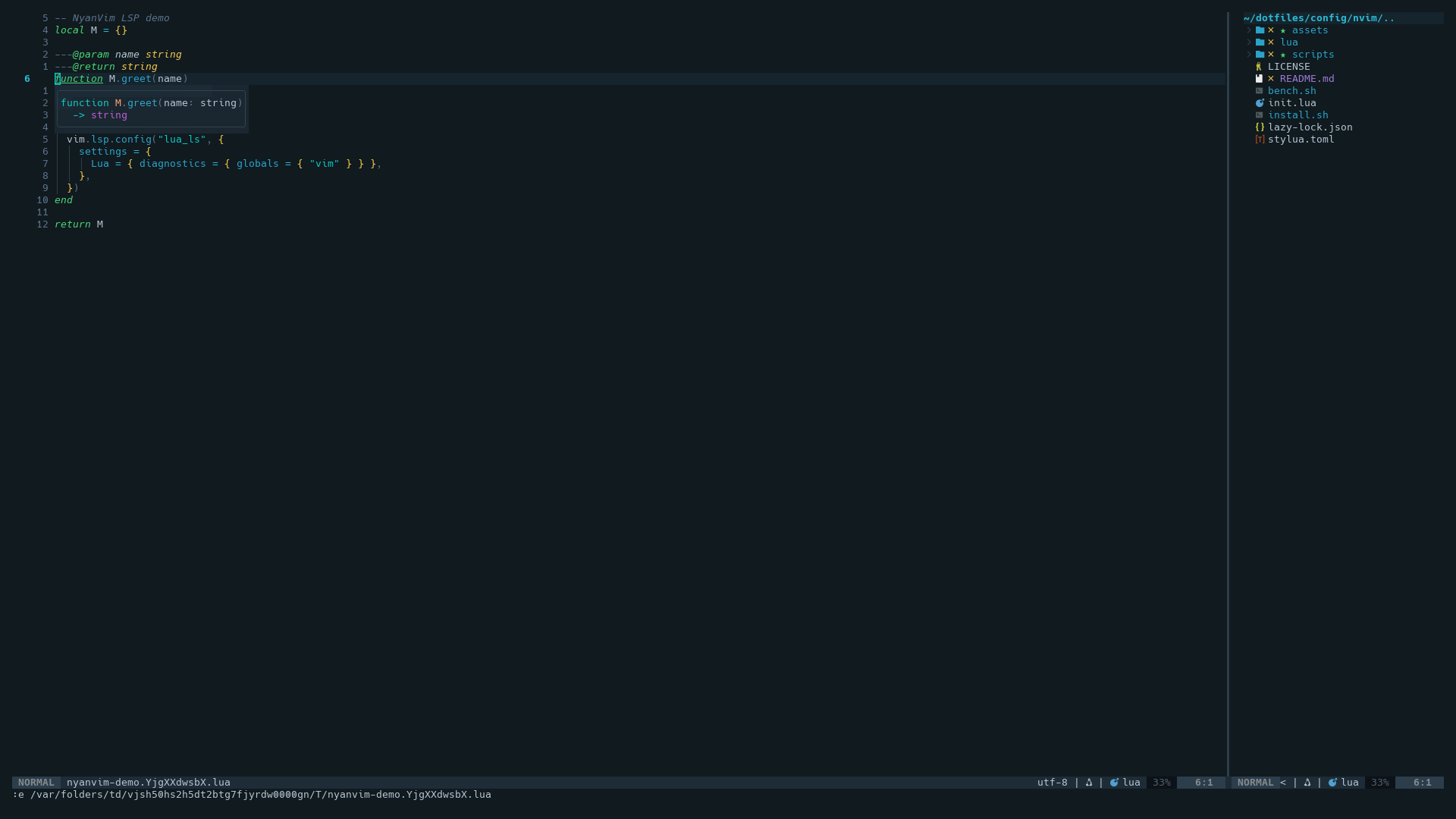Click the LICENSE key icon
Image resolution: width=1456 pixels, height=819 pixels.
(1259, 67)
